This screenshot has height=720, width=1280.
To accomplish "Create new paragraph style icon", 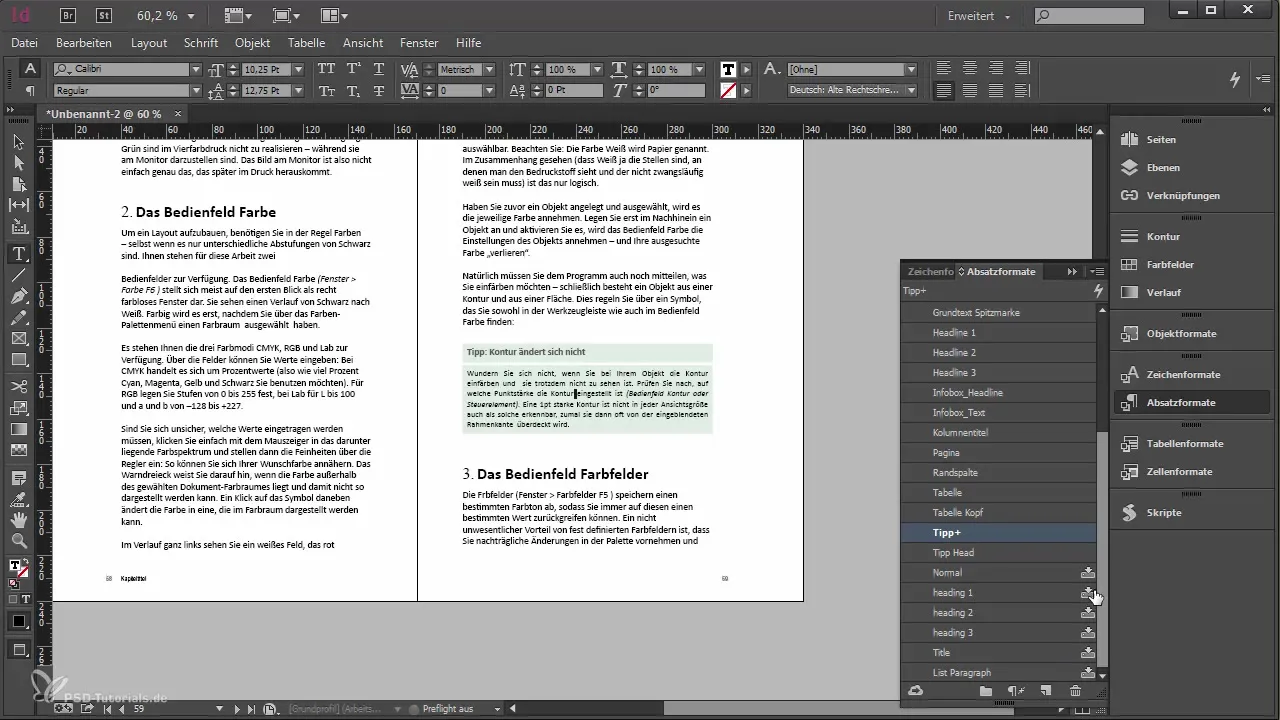I will 1045,691.
